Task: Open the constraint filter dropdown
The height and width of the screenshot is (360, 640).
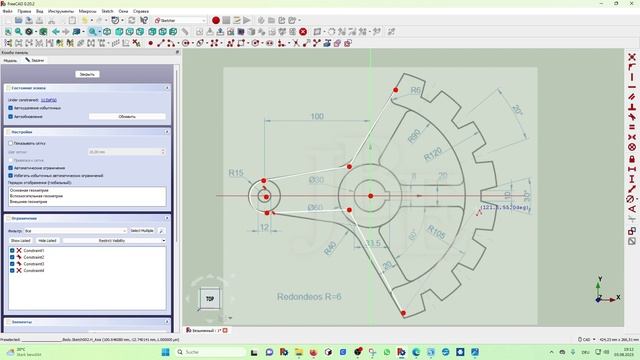Action: (76, 231)
